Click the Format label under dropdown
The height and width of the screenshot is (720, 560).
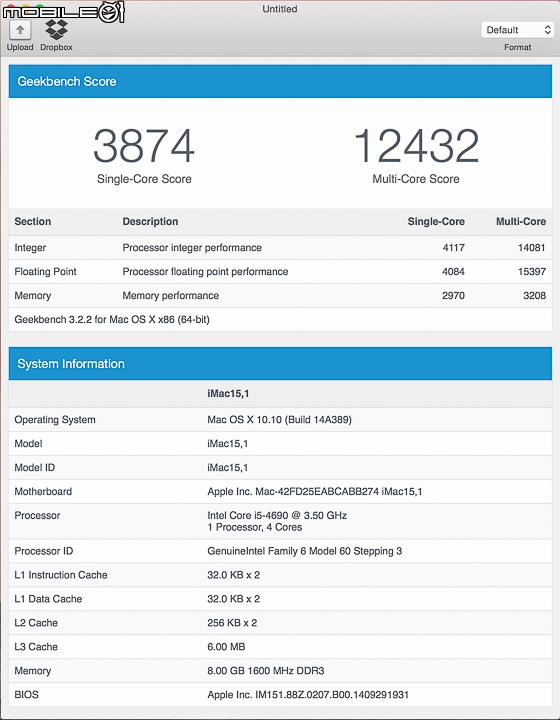(x=517, y=47)
